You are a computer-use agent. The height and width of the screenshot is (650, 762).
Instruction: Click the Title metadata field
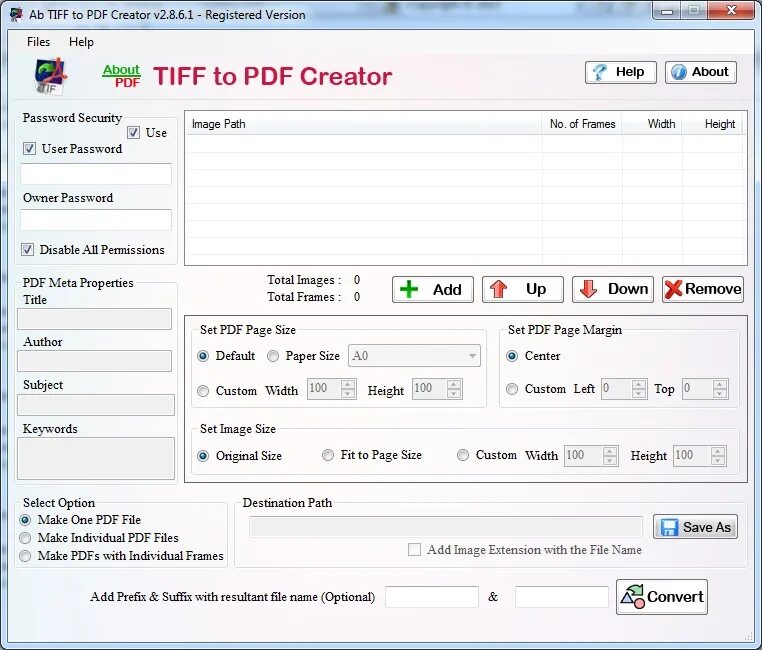point(95,319)
